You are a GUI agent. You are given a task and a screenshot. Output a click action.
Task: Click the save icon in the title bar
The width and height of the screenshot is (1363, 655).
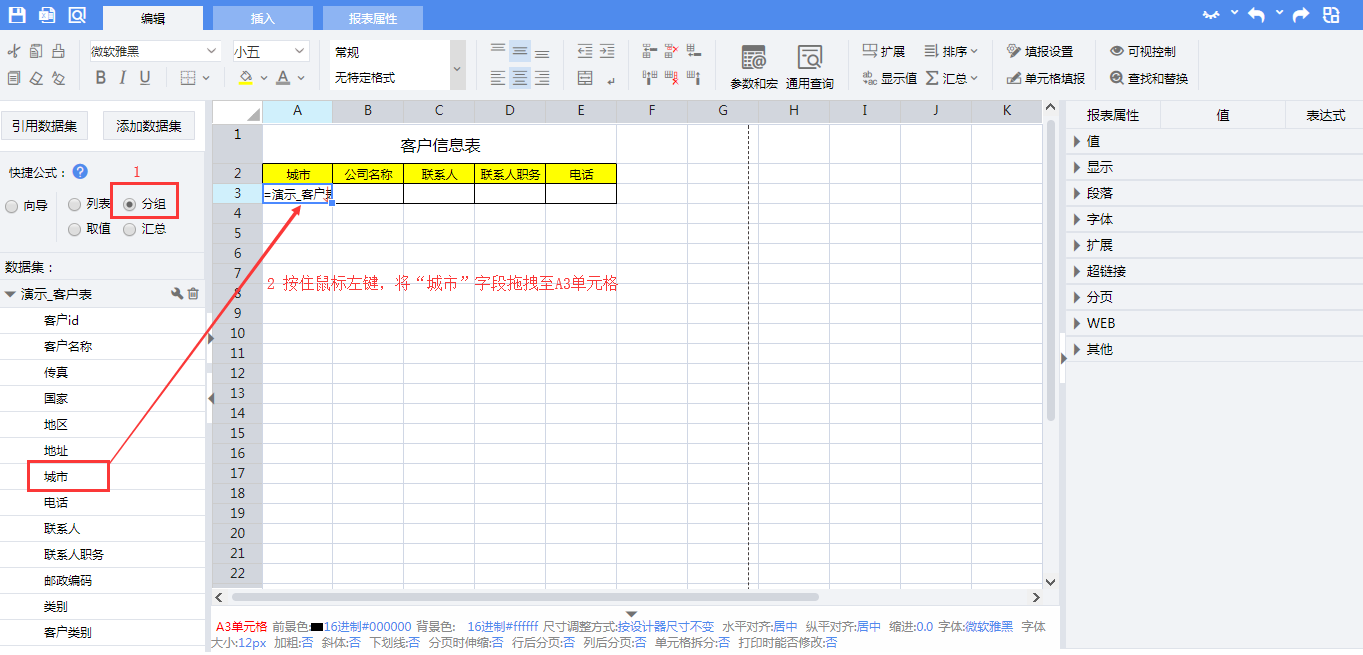[x=17, y=15]
